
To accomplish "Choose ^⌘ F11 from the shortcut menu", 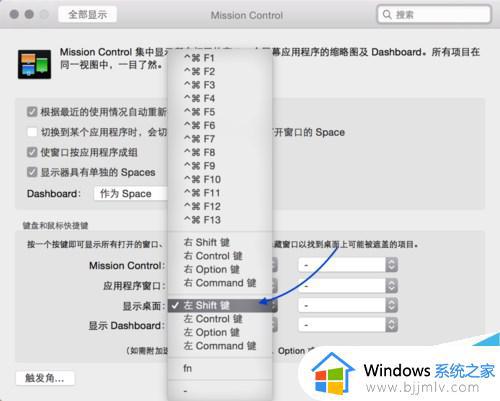I will coord(220,193).
